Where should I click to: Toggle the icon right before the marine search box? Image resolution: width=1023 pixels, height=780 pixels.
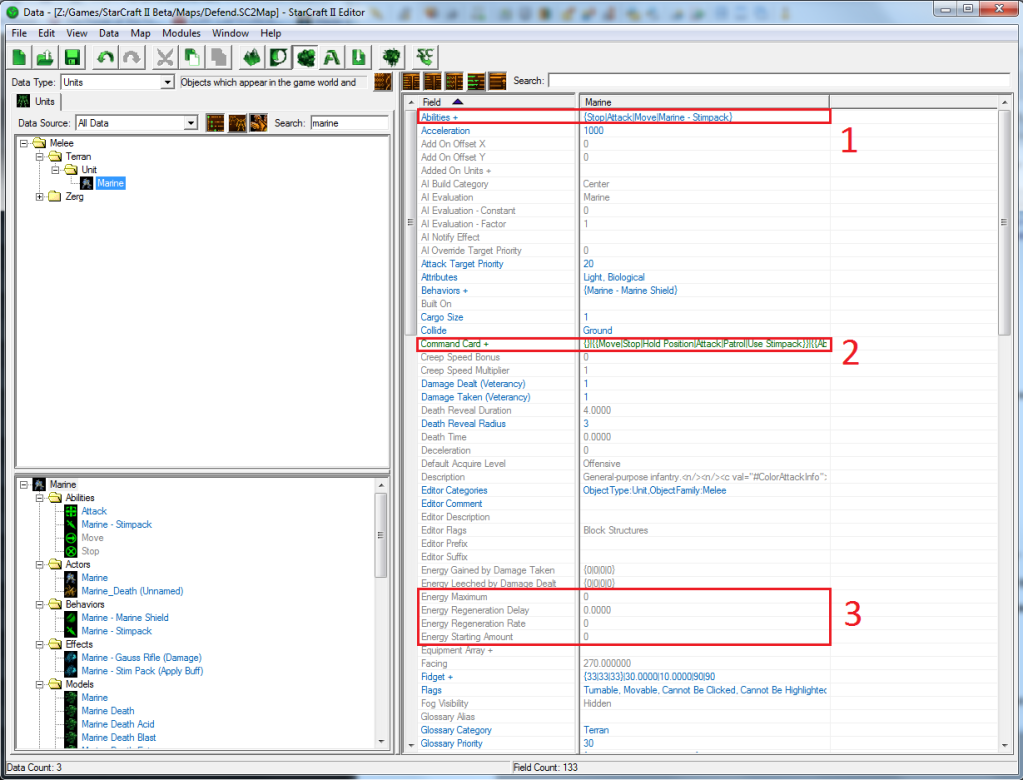(258, 123)
